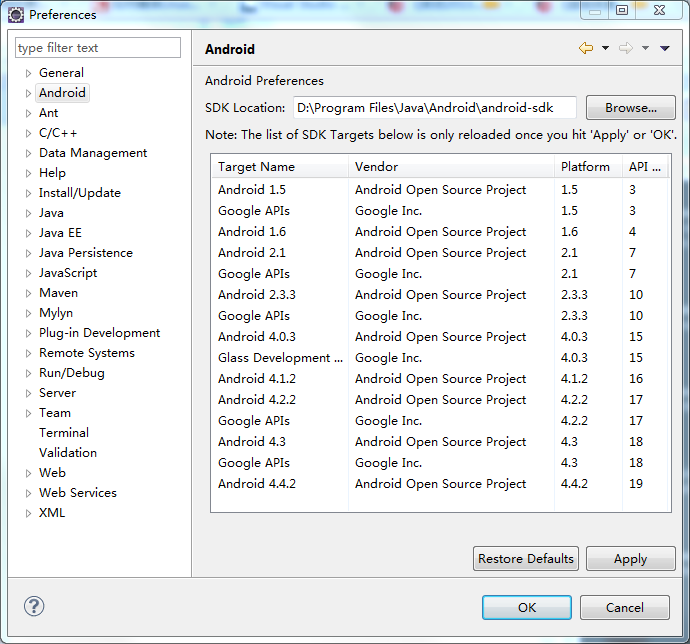Select the Android 4.0.3 target row
690x644 pixels.
coord(441,337)
